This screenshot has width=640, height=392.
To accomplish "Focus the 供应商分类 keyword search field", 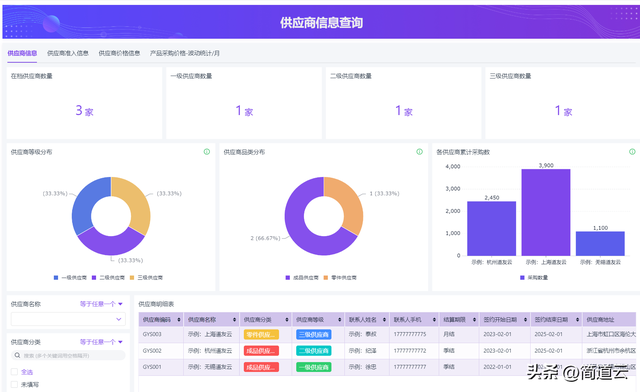I will [68, 356].
